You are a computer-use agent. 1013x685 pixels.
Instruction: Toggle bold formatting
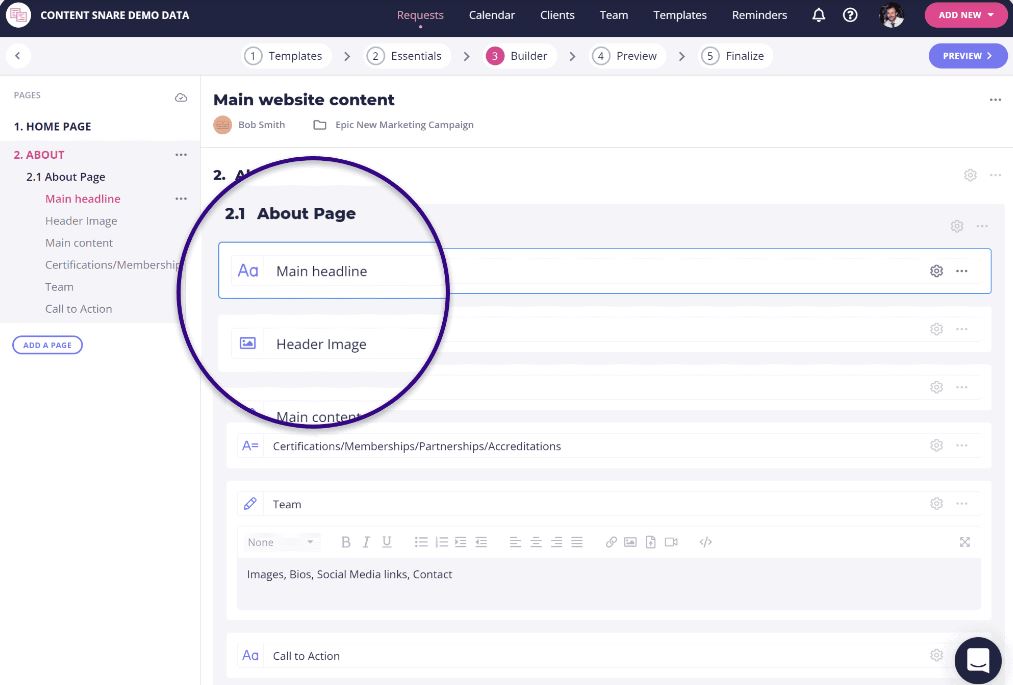point(346,542)
